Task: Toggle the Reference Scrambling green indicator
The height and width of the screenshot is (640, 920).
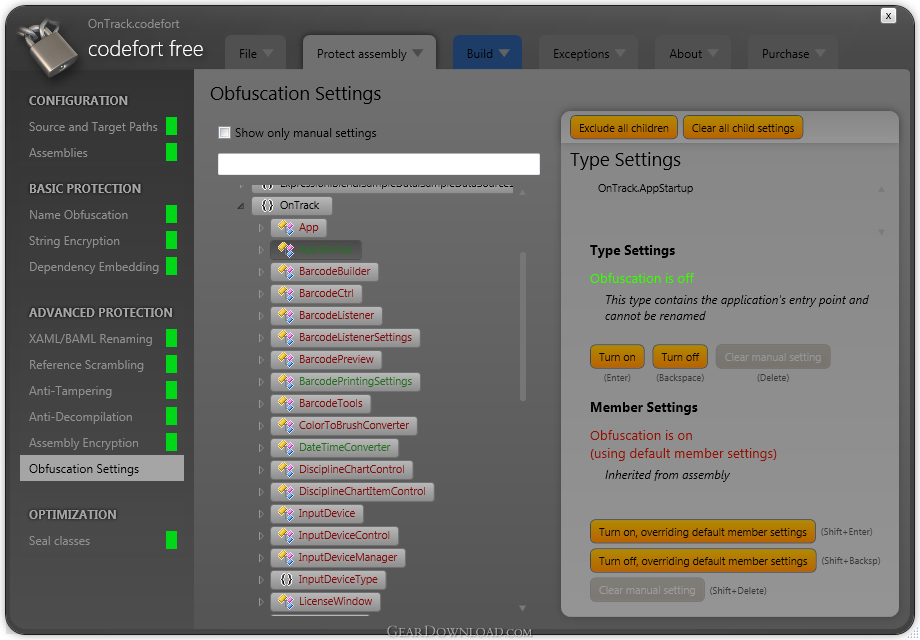Action: pos(171,364)
